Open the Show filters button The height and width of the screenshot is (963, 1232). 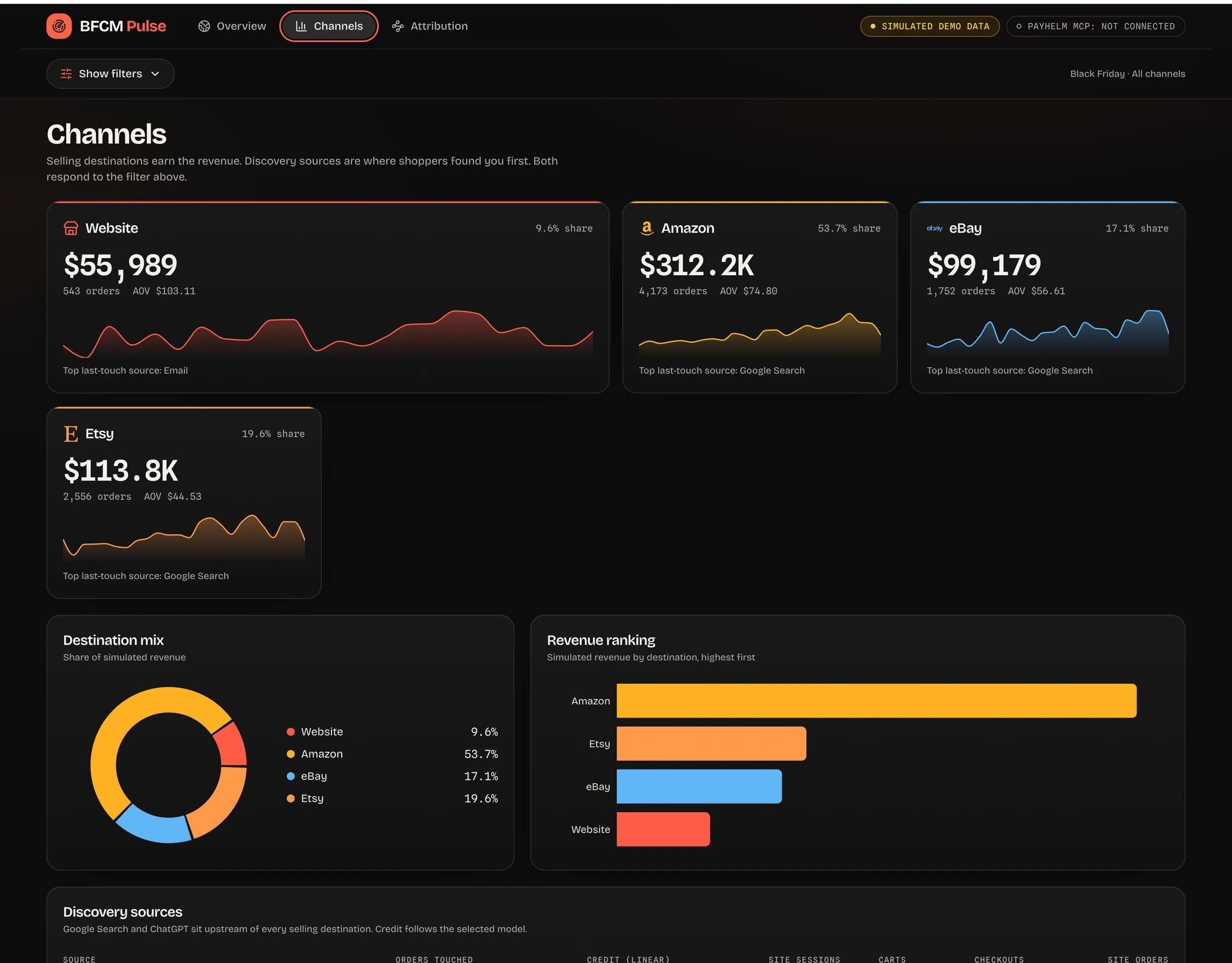tap(110, 74)
